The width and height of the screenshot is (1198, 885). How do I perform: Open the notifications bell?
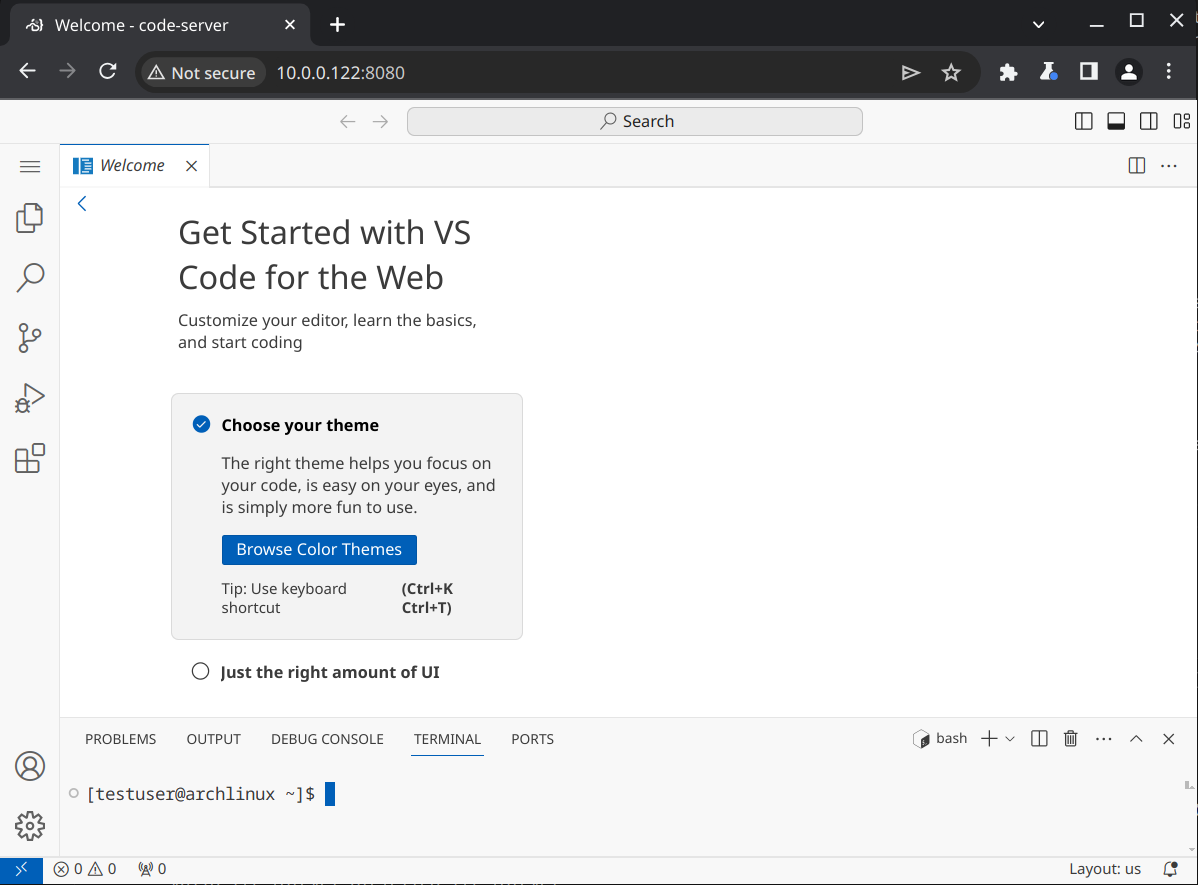pyautogui.click(x=1170, y=869)
